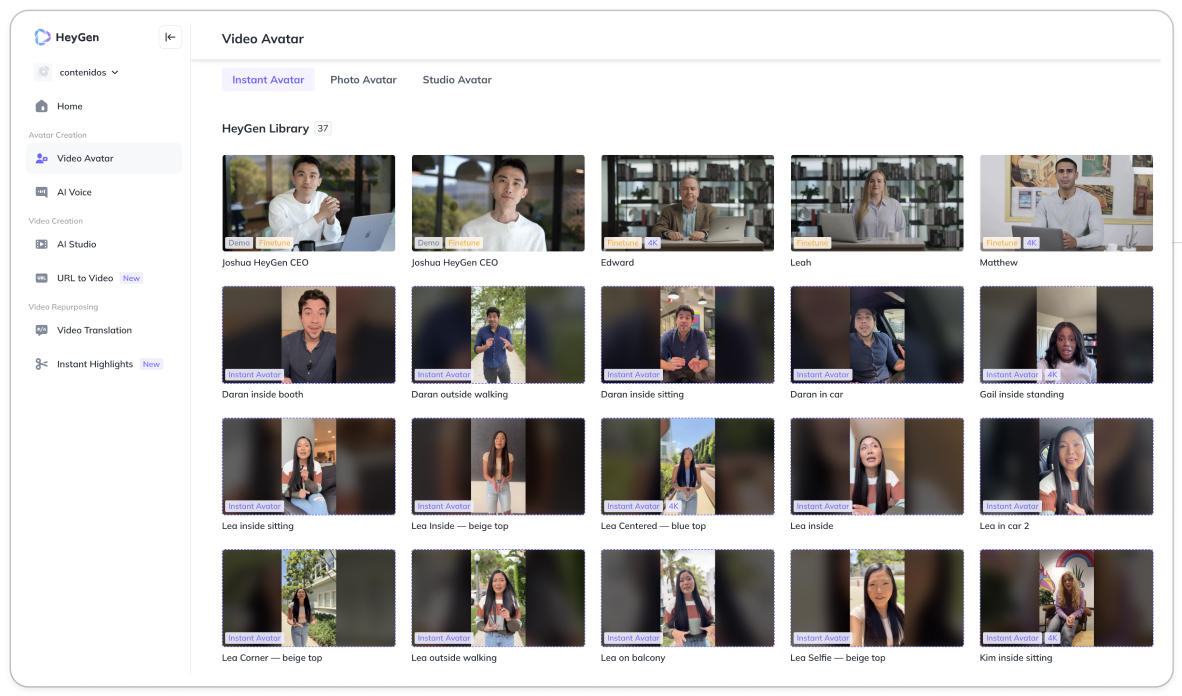
Task: Click the Instant Highlights scissors icon
Action: point(42,364)
